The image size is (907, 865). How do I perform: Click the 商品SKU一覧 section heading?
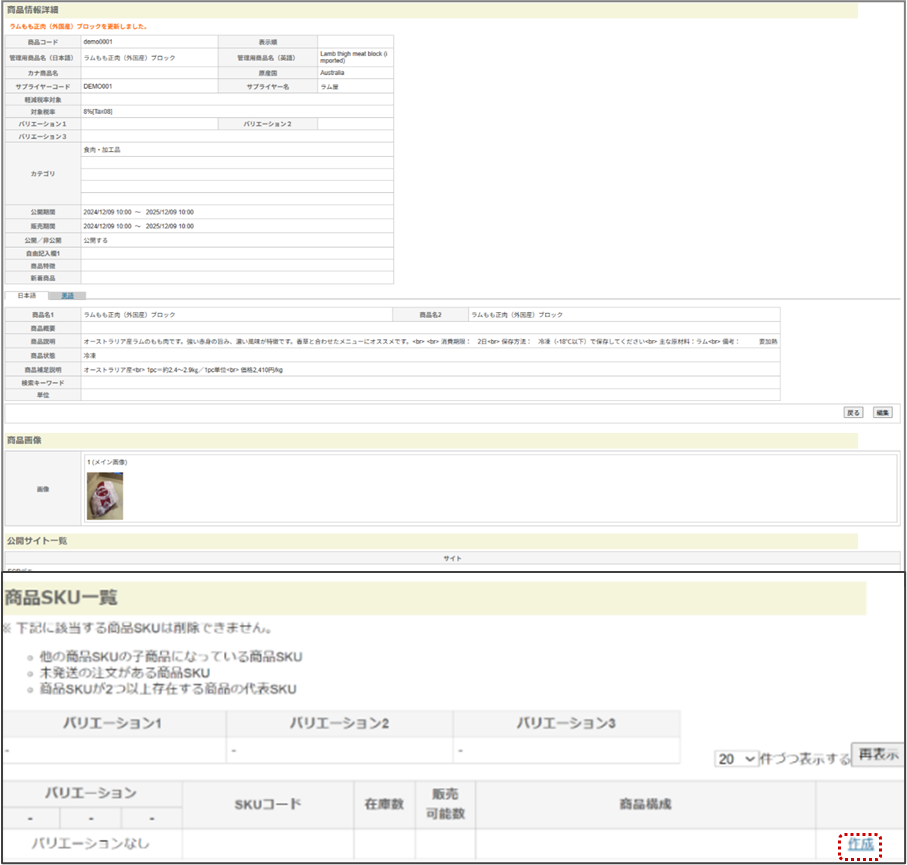pos(62,598)
